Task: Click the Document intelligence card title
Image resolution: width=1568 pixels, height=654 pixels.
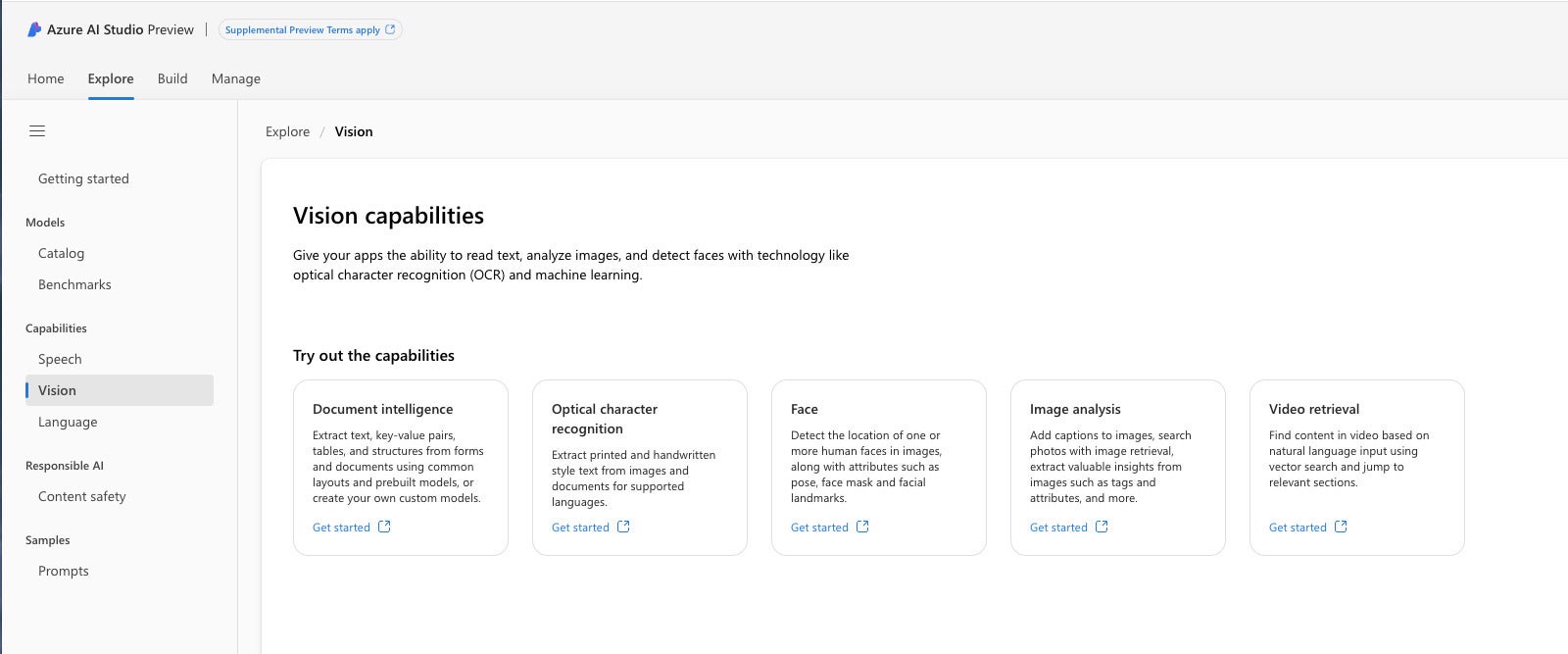Action: click(383, 409)
